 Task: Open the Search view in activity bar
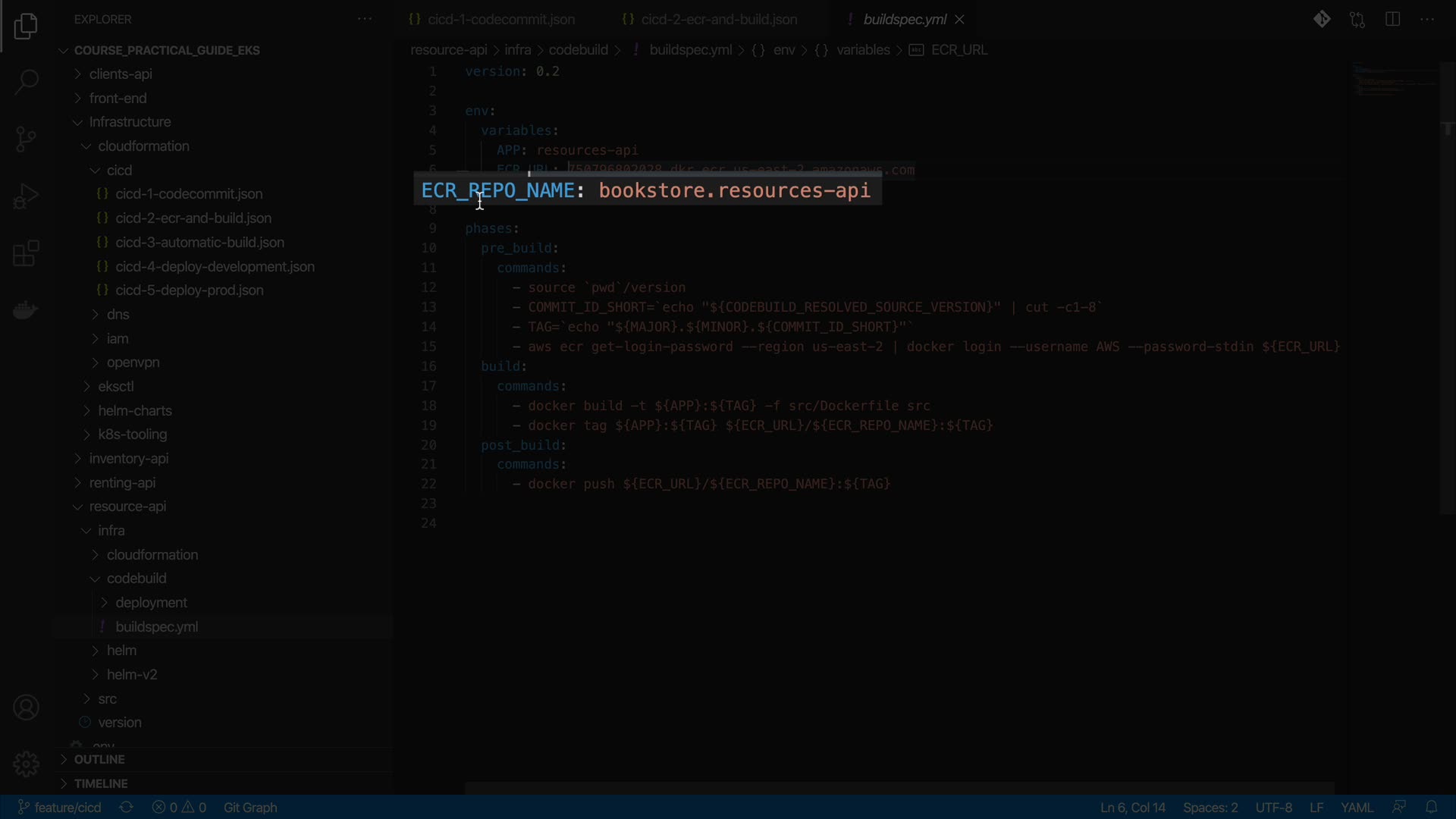click(26, 82)
